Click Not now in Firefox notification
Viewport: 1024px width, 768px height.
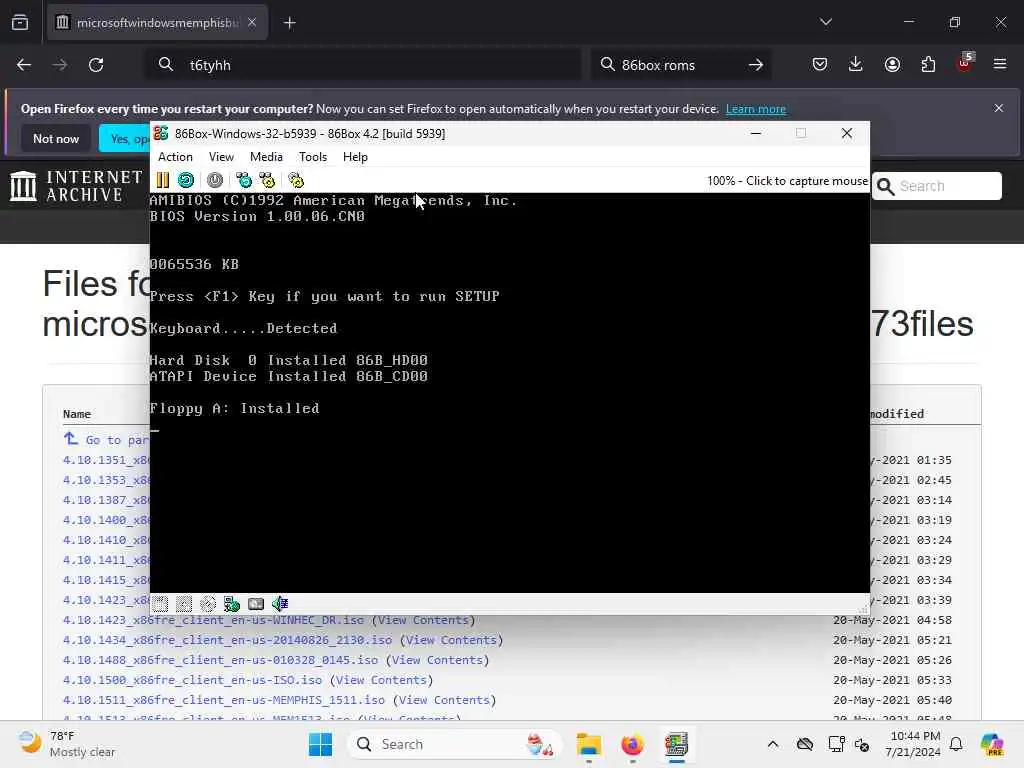[x=56, y=138]
